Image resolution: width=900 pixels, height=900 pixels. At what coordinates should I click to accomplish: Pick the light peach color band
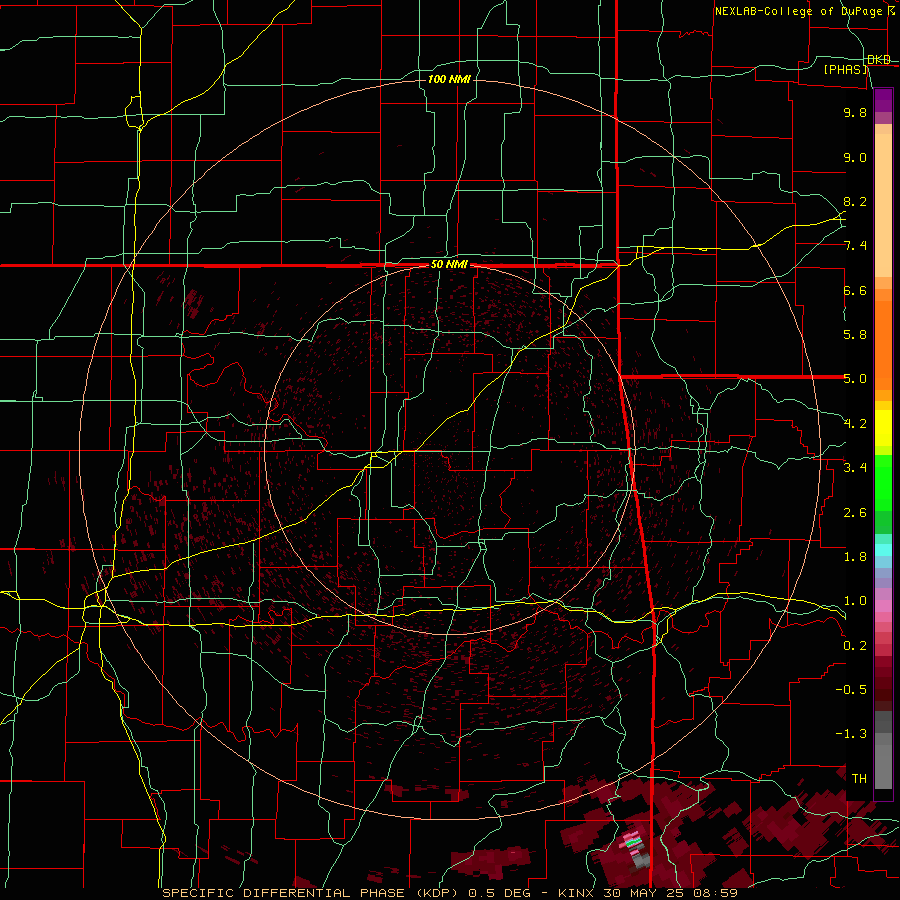click(x=883, y=207)
